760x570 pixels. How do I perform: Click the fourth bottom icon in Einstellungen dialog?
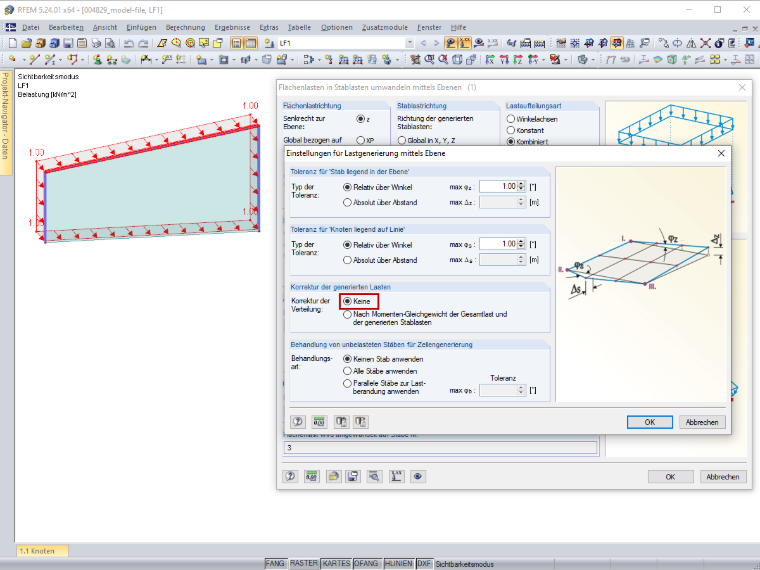click(361, 422)
